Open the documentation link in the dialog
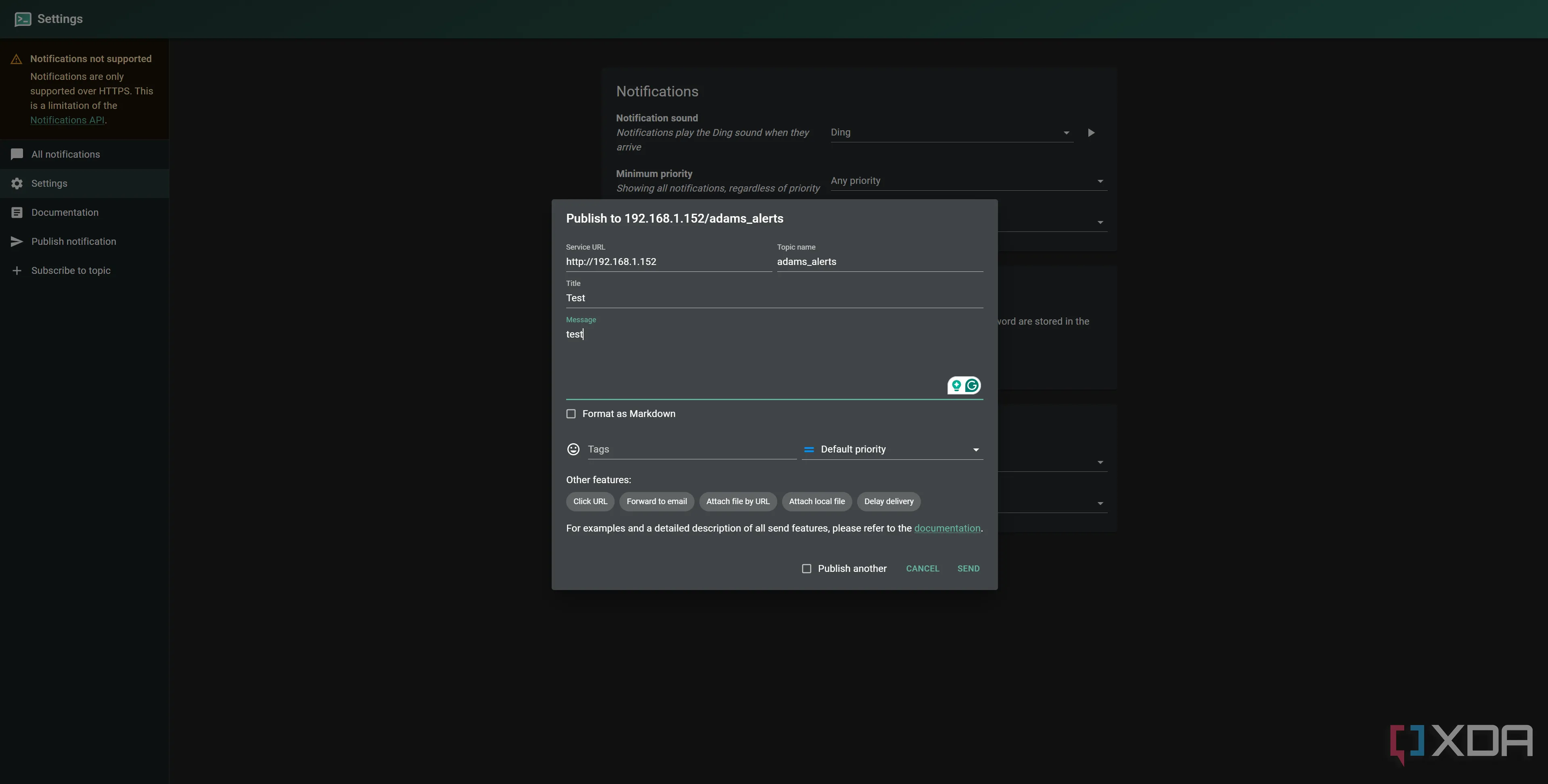 point(947,528)
